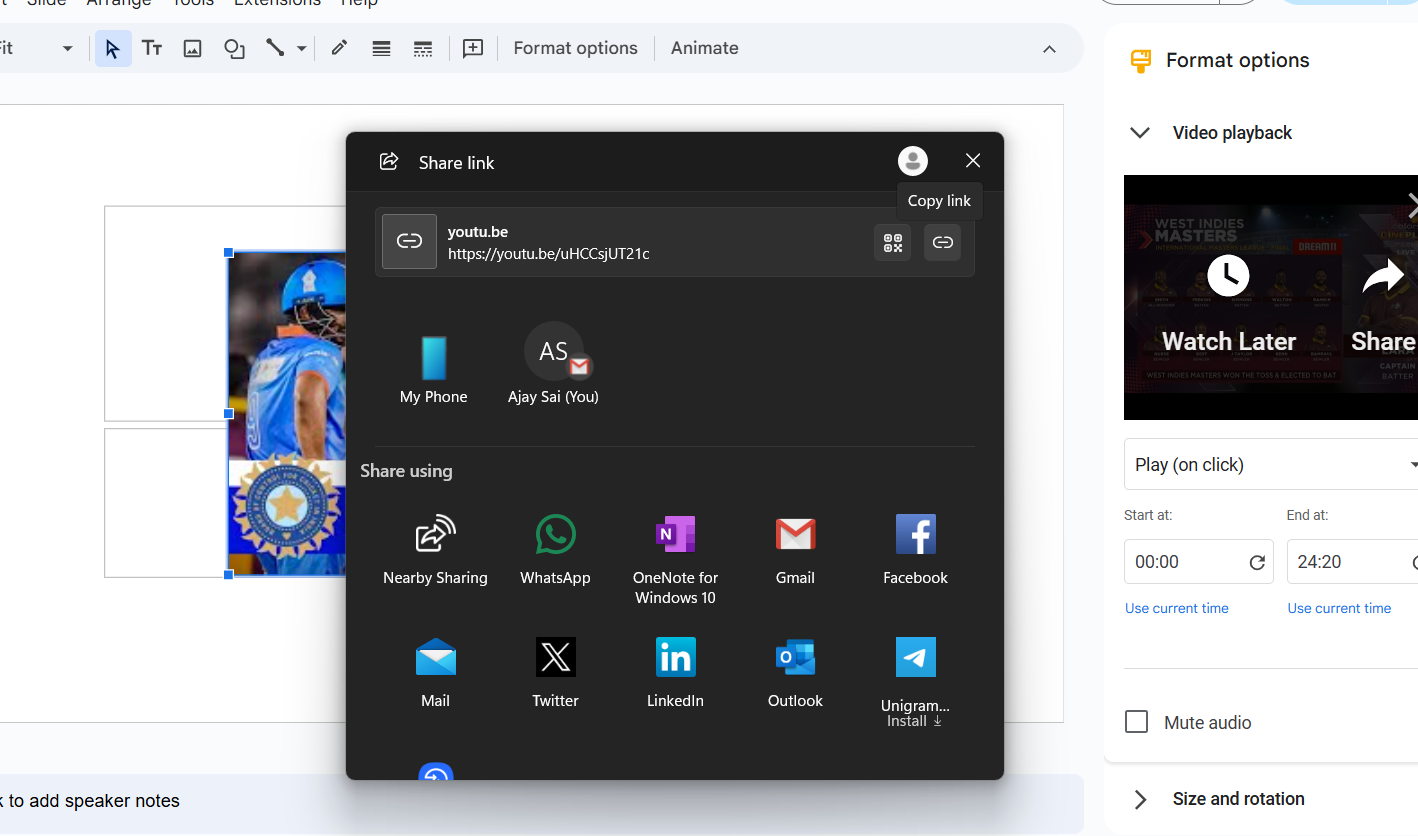Screen dimensions: 1418x836
Task: Enable the Mute audio checkbox
Action: click(1136, 722)
